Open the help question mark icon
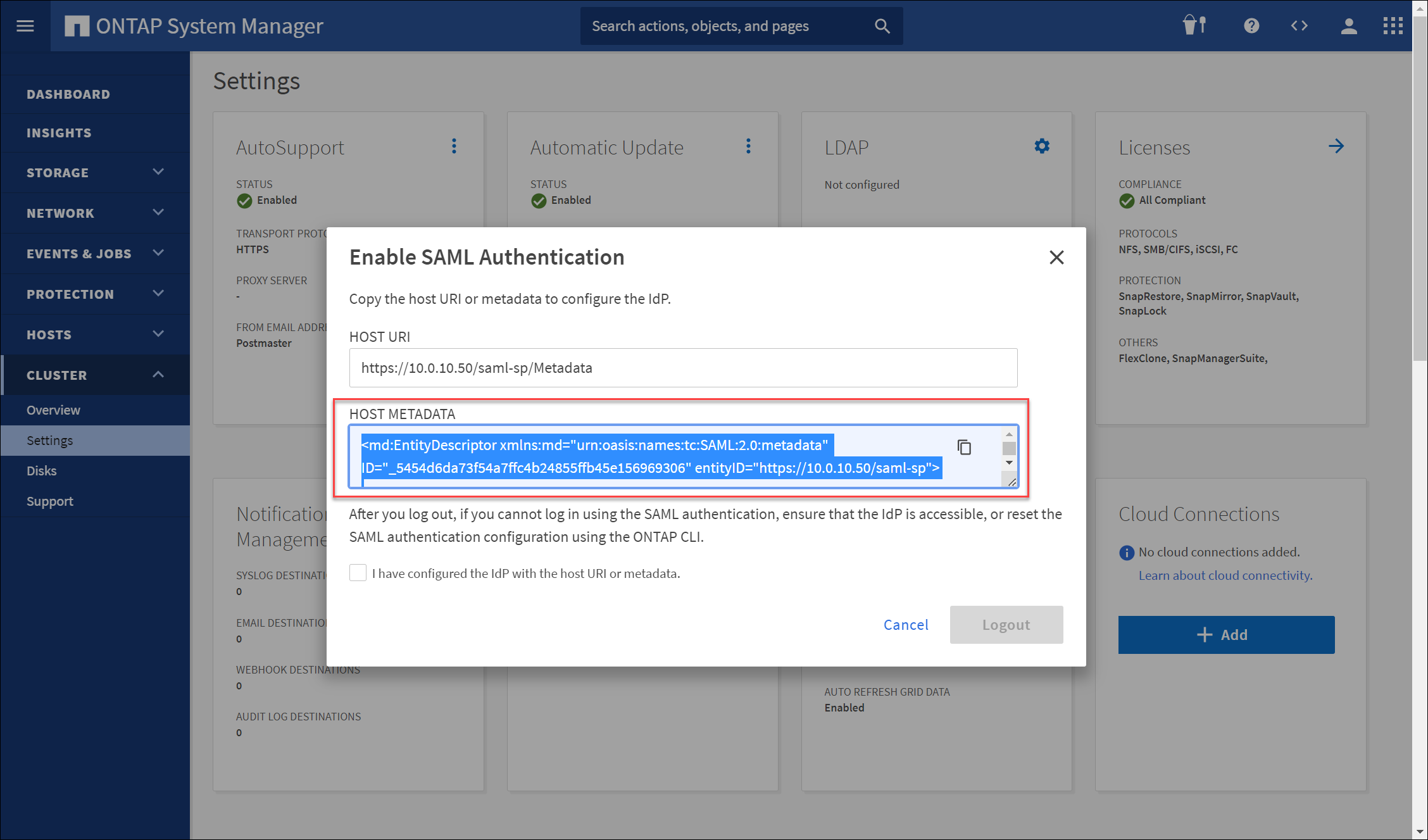 1251,26
